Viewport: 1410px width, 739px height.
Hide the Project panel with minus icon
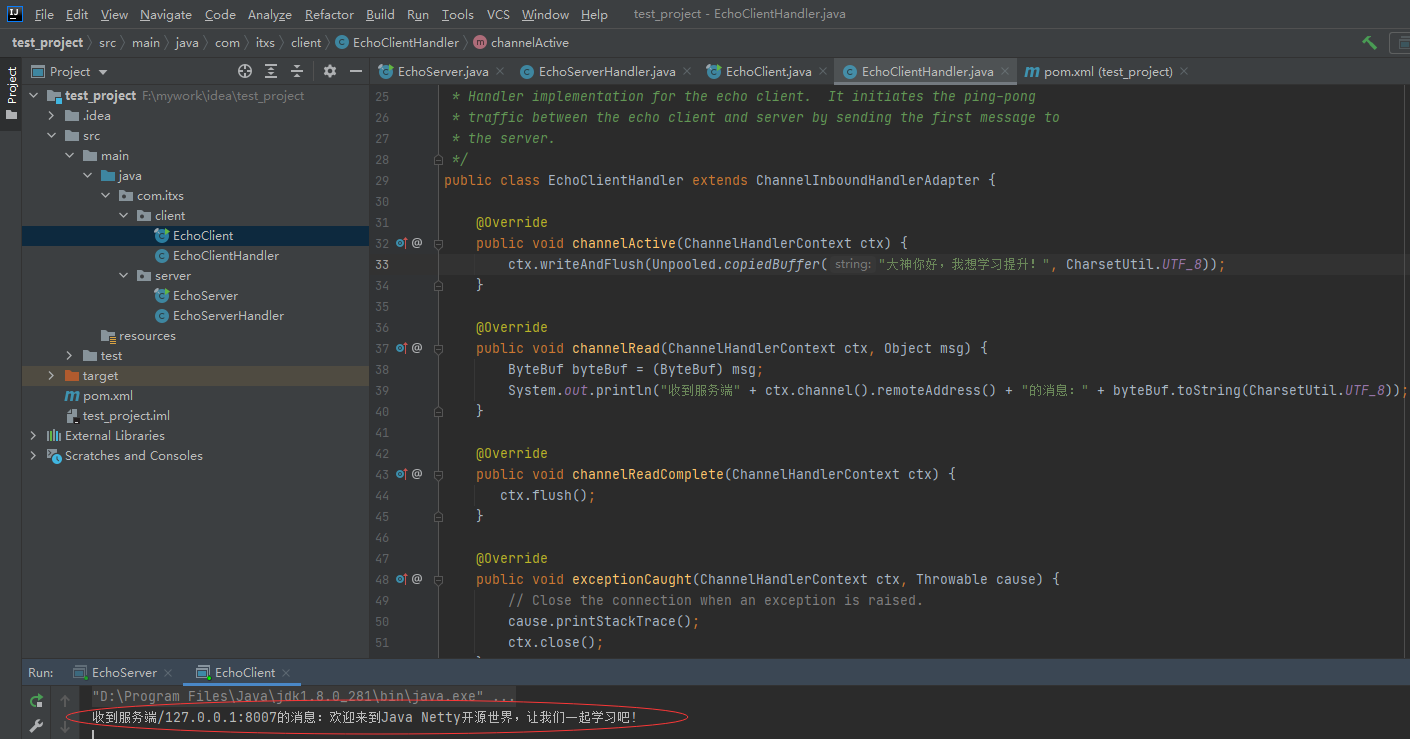pyautogui.click(x=354, y=71)
